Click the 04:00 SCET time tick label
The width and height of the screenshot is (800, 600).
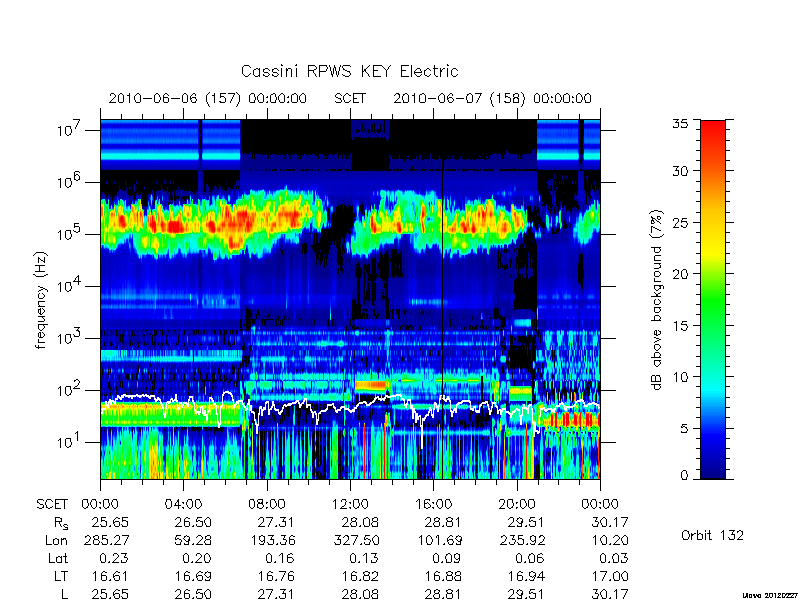coord(183,504)
